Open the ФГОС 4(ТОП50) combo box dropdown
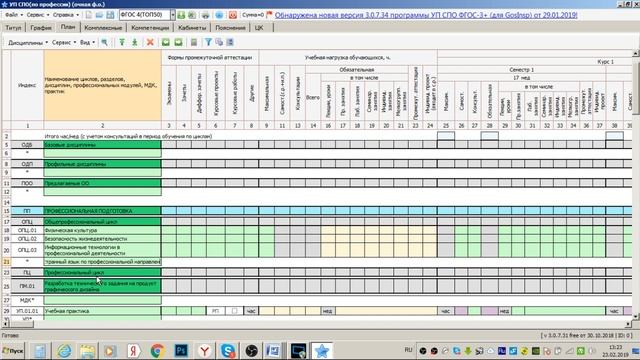This screenshot has height=360, width=640. pyautogui.click(x=173, y=15)
